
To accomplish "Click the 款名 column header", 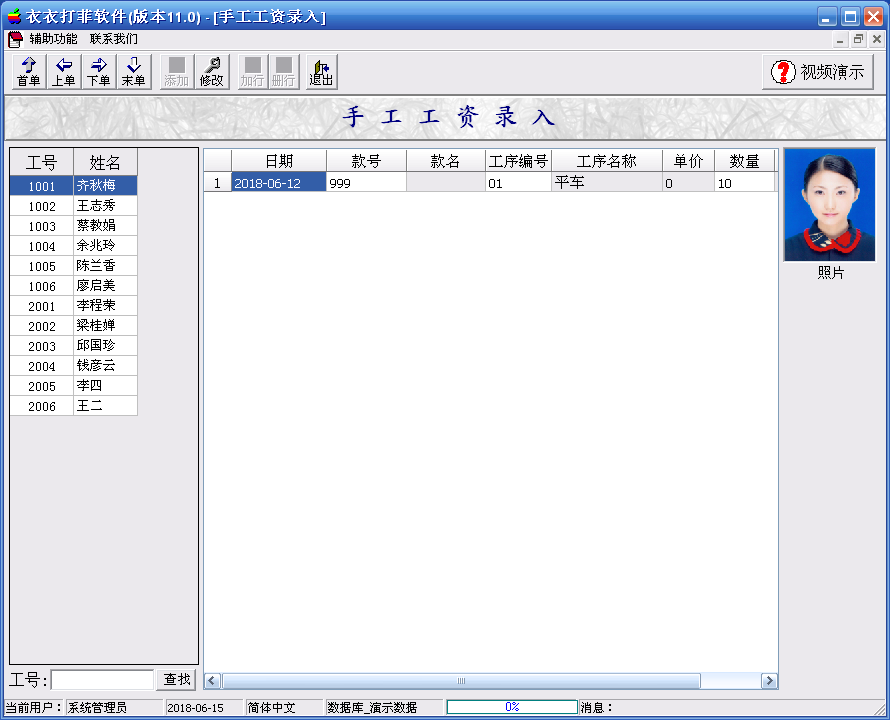I will tap(446, 161).
